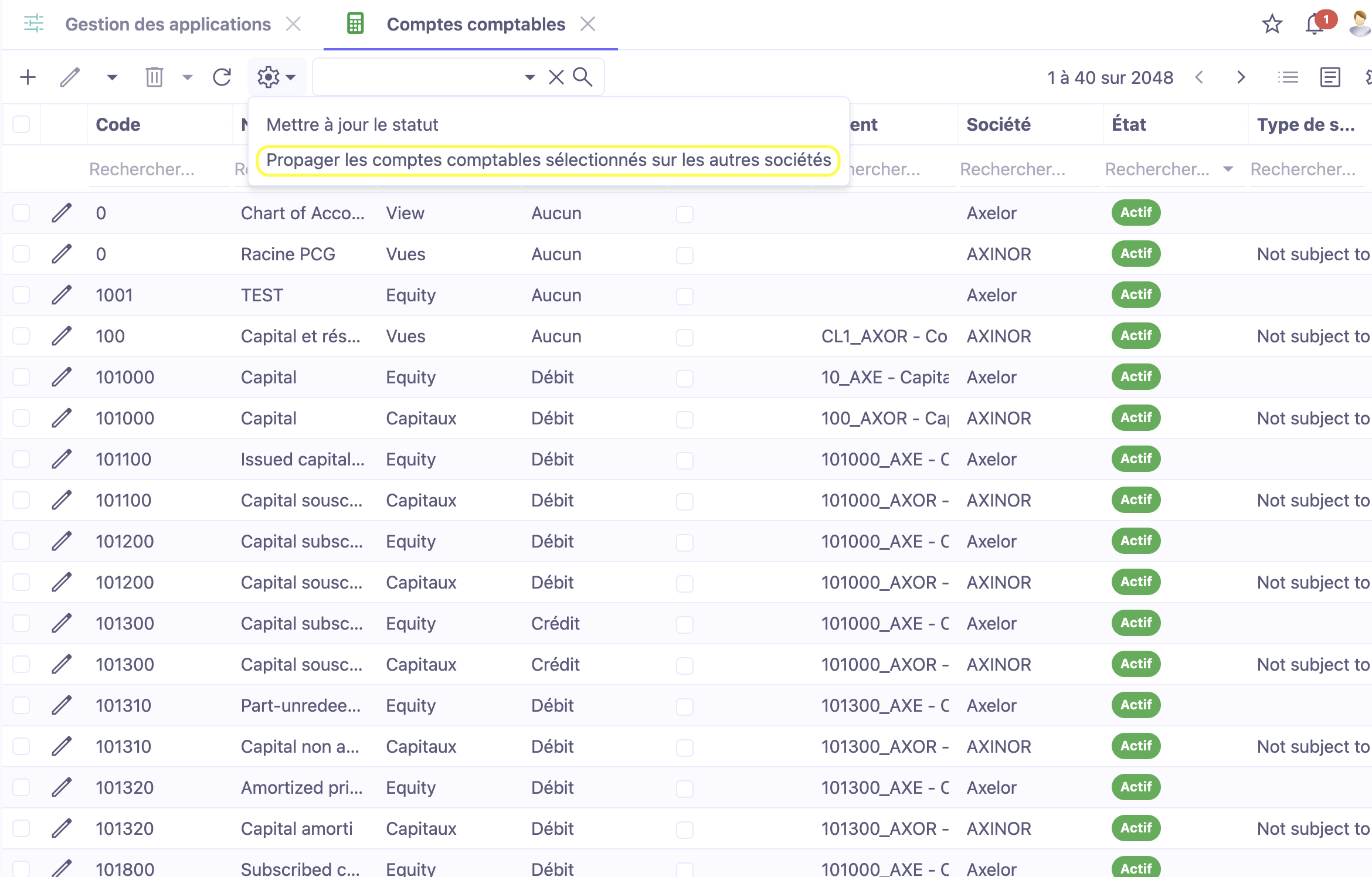Go to the next page of results
Viewport: 1372px width, 877px height.
[1240, 77]
